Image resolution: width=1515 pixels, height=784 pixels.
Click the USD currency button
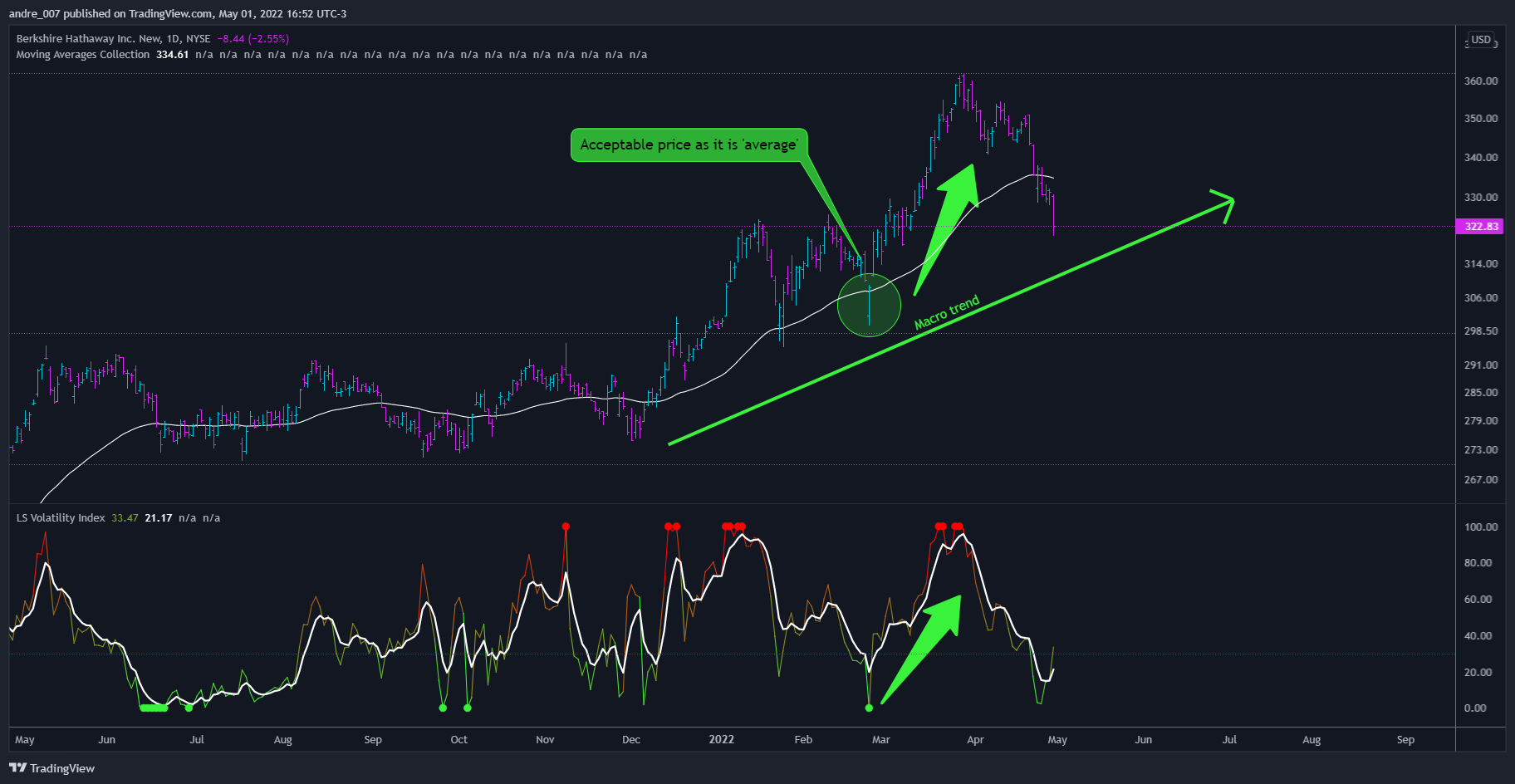(1481, 40)
